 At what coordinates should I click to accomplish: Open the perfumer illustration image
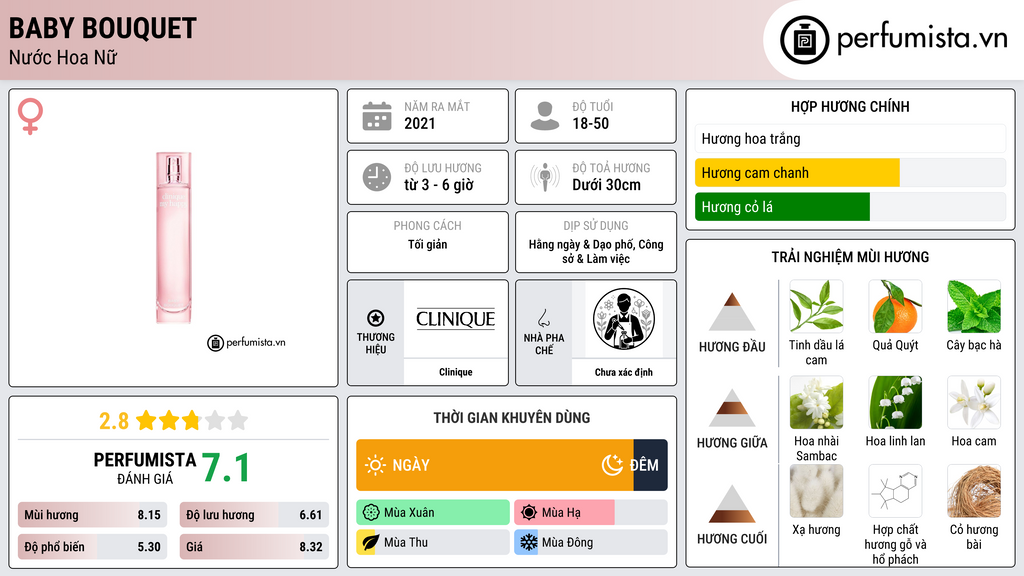coord(624,319)
